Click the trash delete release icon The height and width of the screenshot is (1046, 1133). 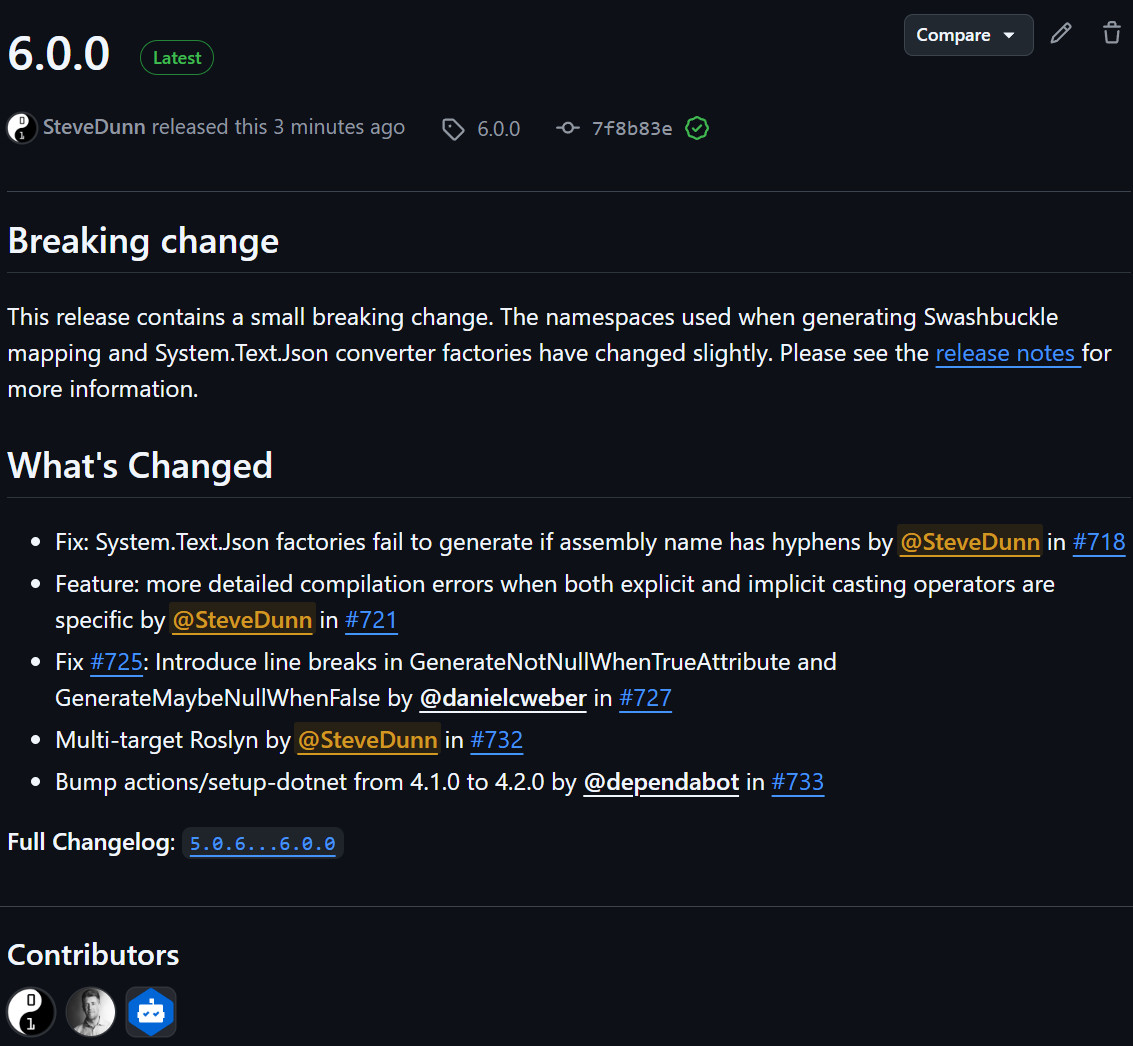pyautogui.click(x=1112, y=33)
